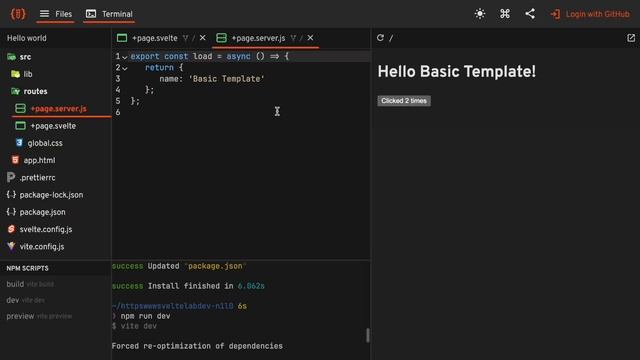This screenshot has width=640, height=360.
Task: Click the routes folder icon
Action: coord(16,91)
